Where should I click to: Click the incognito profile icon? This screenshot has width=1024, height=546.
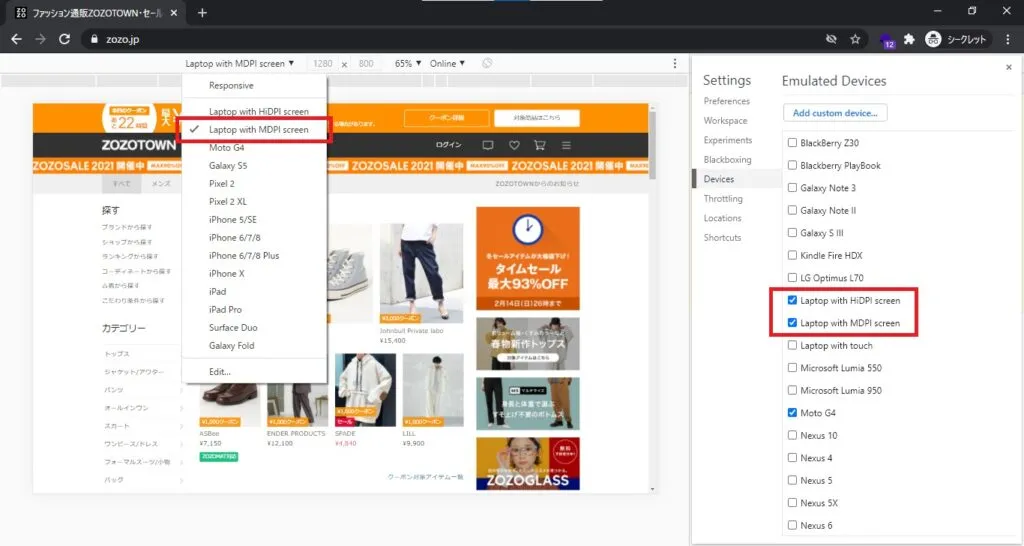933,39
